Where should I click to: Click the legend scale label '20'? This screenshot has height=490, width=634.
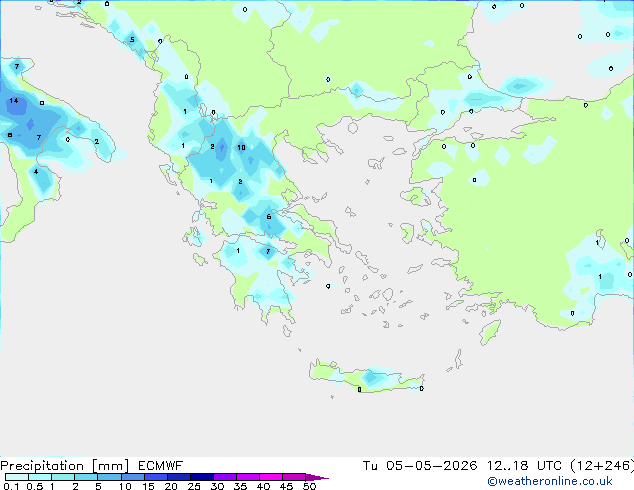click(x=171, y=486)
